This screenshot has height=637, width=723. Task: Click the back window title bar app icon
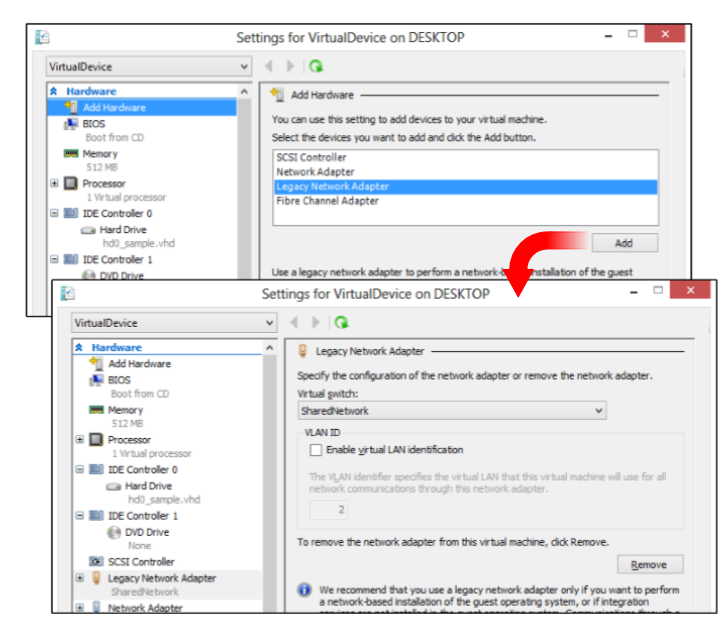42,37
